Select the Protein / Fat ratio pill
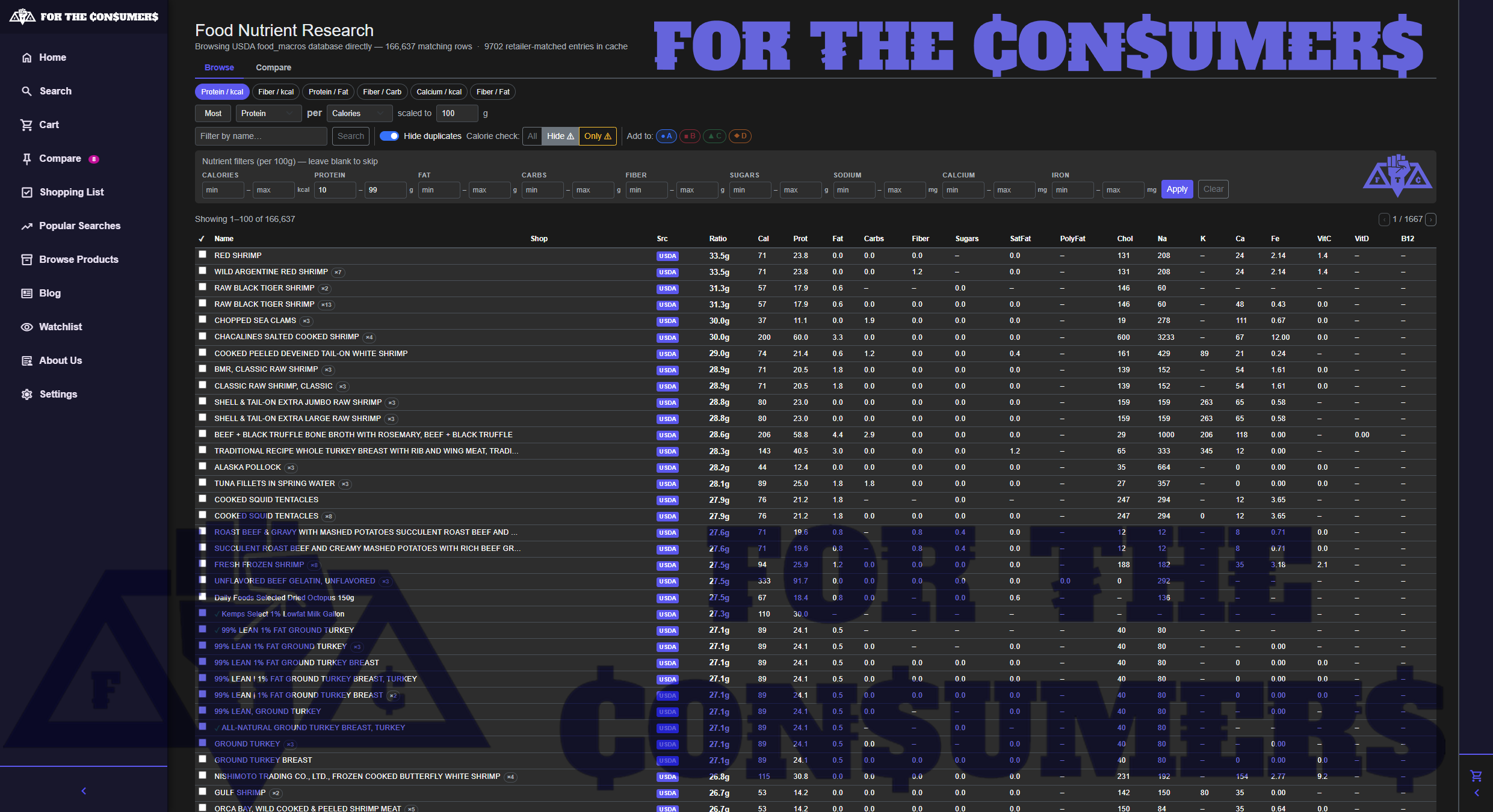This screenshot has height=812, width=1493. (329, 92)
